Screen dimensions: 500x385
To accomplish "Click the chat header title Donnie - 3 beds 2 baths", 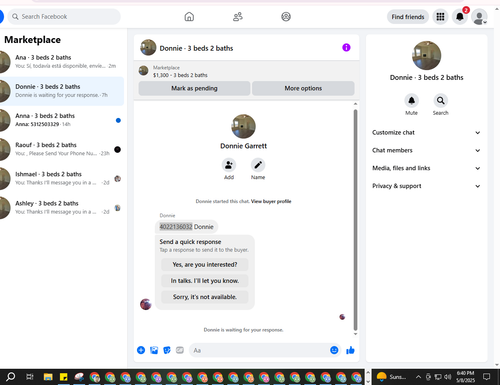I will point(196,48).
